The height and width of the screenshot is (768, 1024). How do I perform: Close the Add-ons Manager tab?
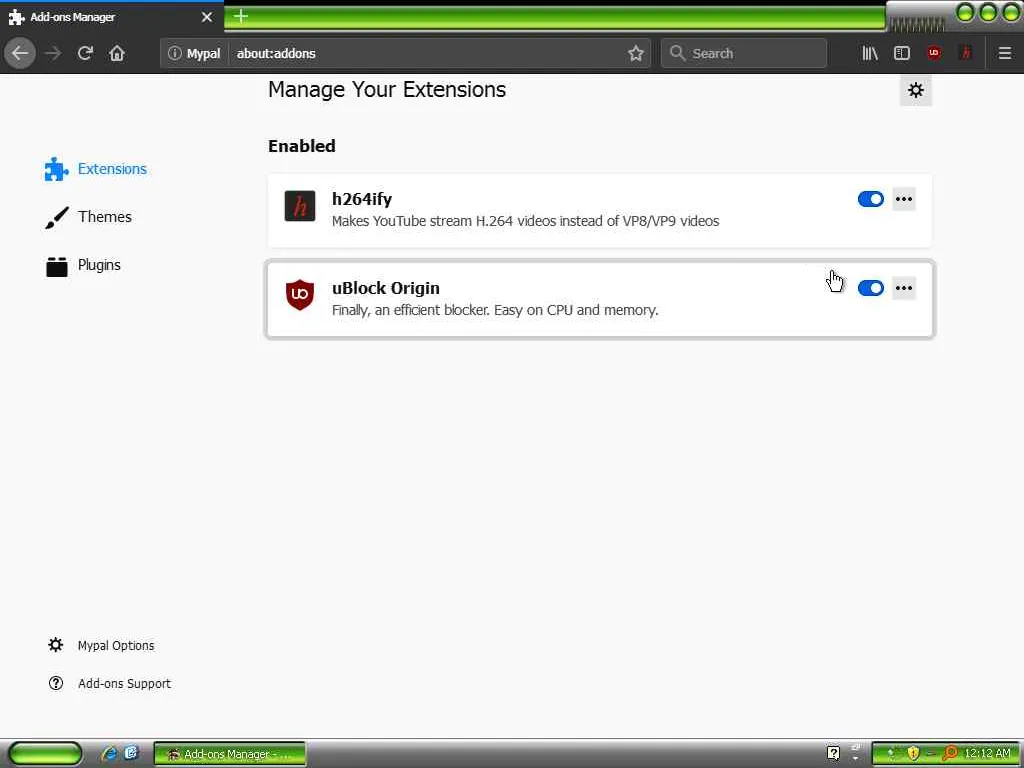pos(207,17)
